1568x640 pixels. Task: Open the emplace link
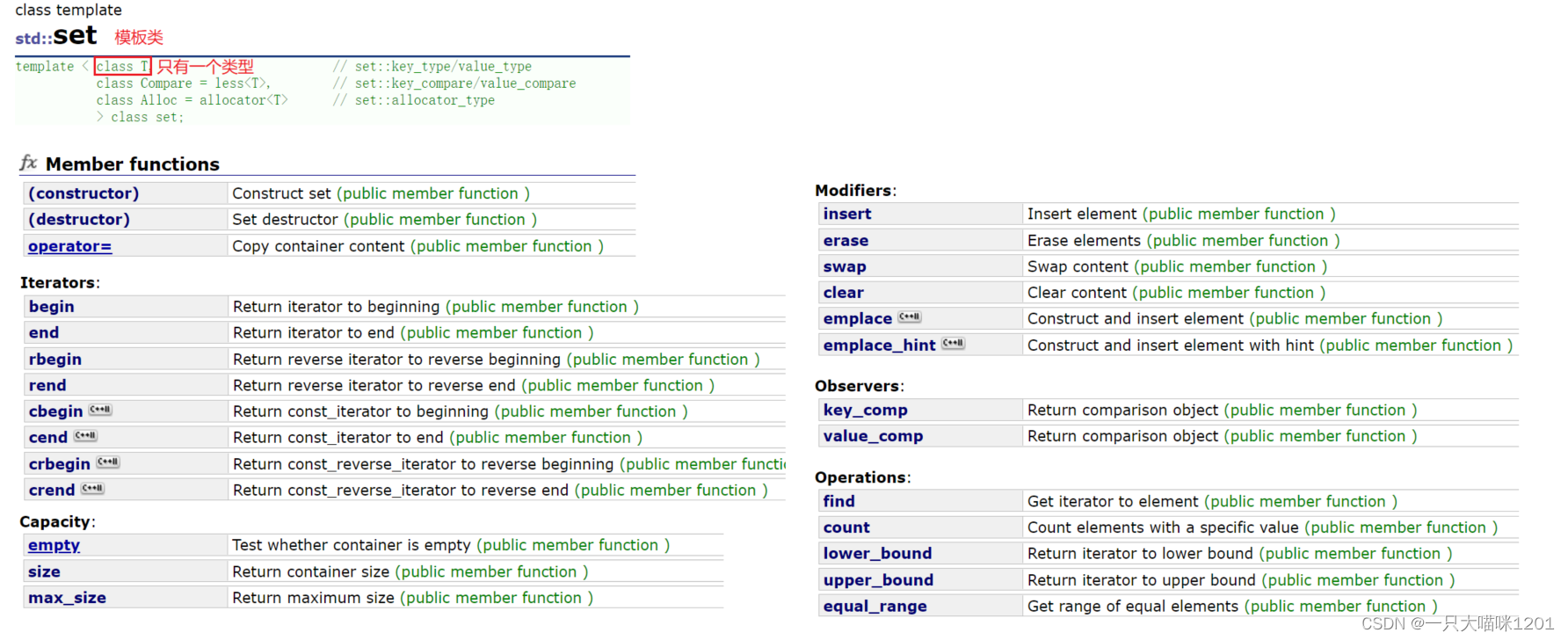click(x=858, y=319)
